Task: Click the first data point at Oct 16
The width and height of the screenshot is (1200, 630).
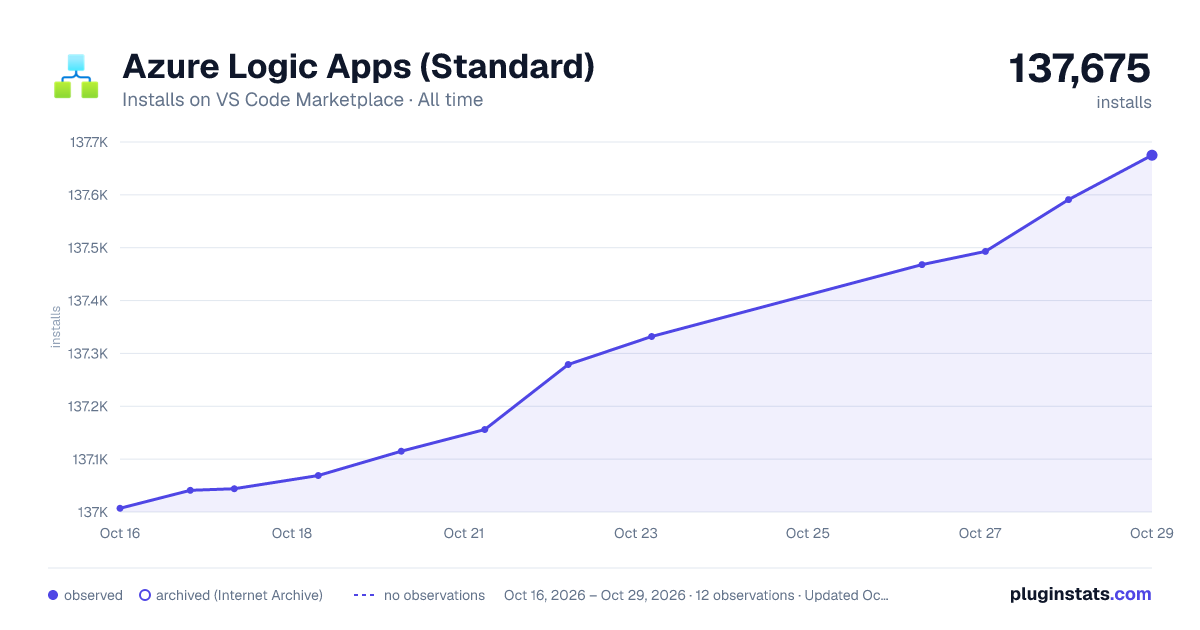Action: [120, 508]
